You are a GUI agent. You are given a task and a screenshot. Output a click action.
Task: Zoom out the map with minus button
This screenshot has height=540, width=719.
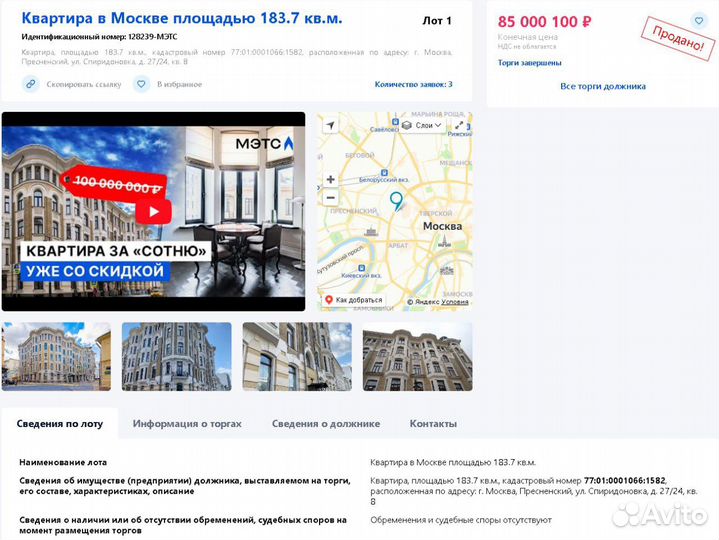point(331,198)
